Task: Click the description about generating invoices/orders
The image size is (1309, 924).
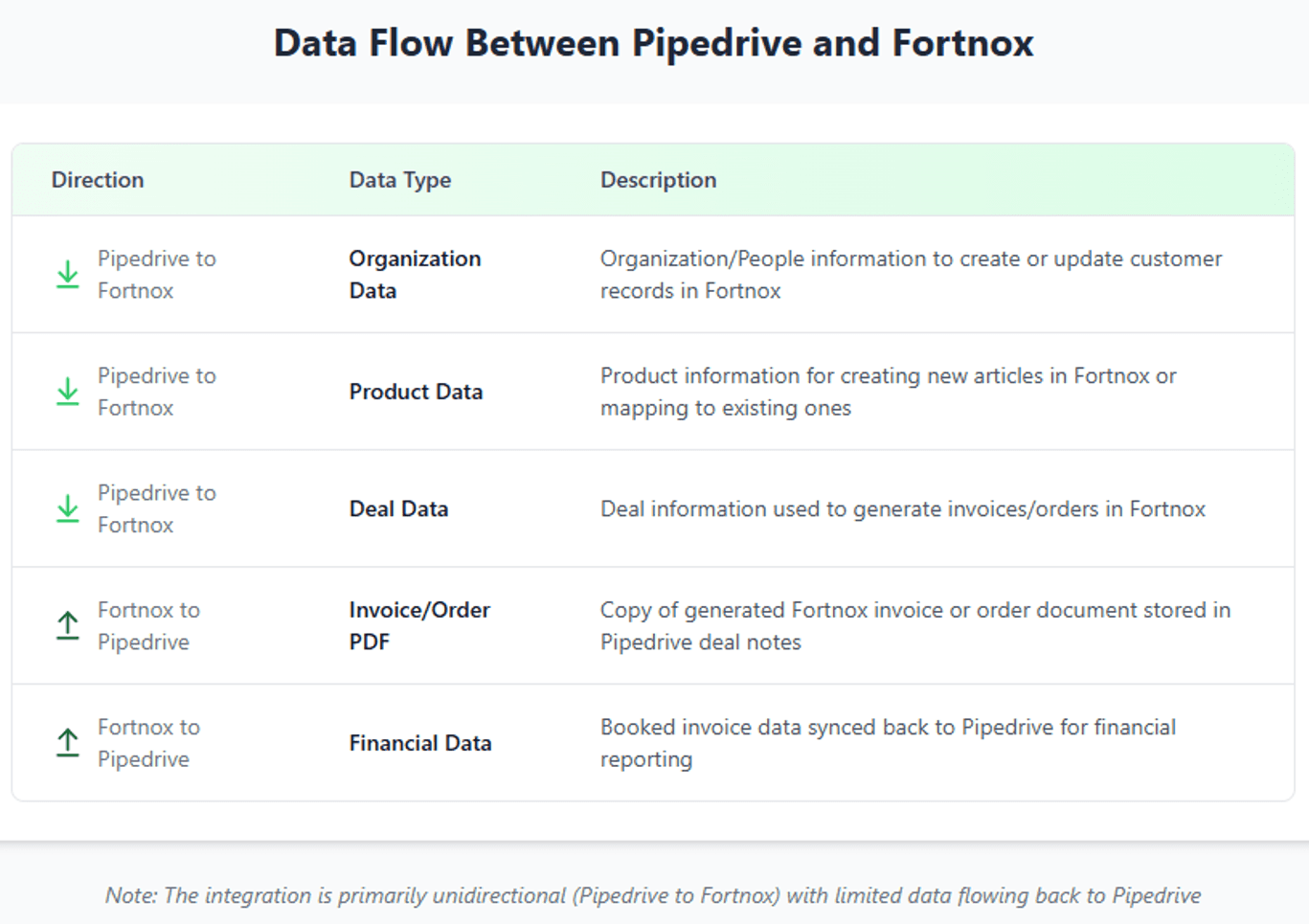Action: [x=902, y=508]
